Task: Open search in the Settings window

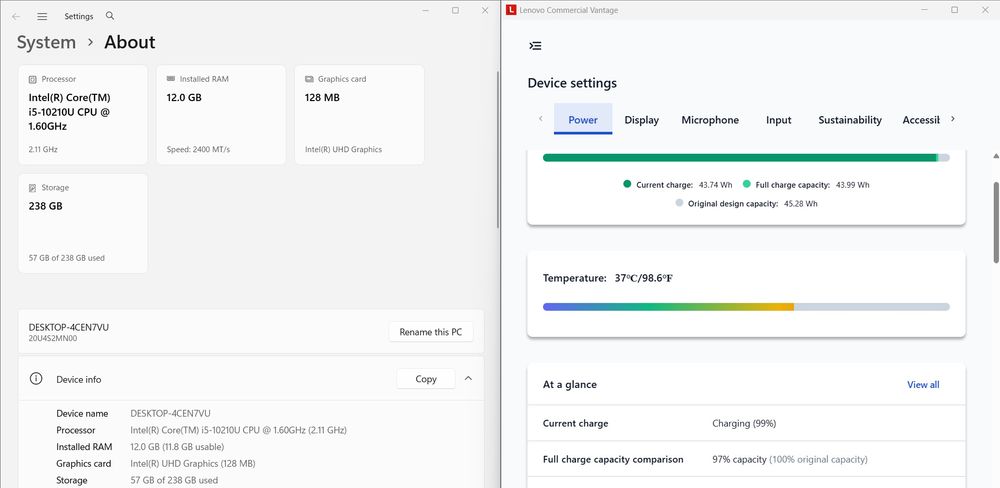Action: [x=110, y=16]
